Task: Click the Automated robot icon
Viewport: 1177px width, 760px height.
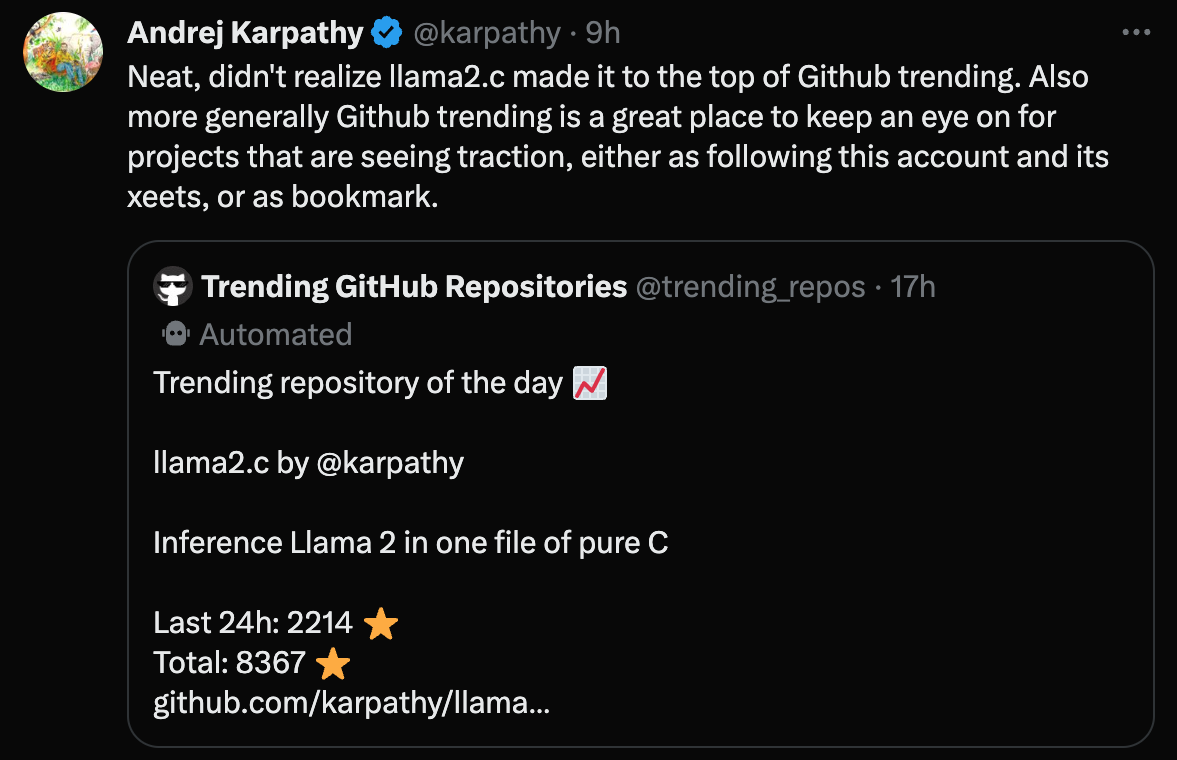Action: click(x=176, y=334)
